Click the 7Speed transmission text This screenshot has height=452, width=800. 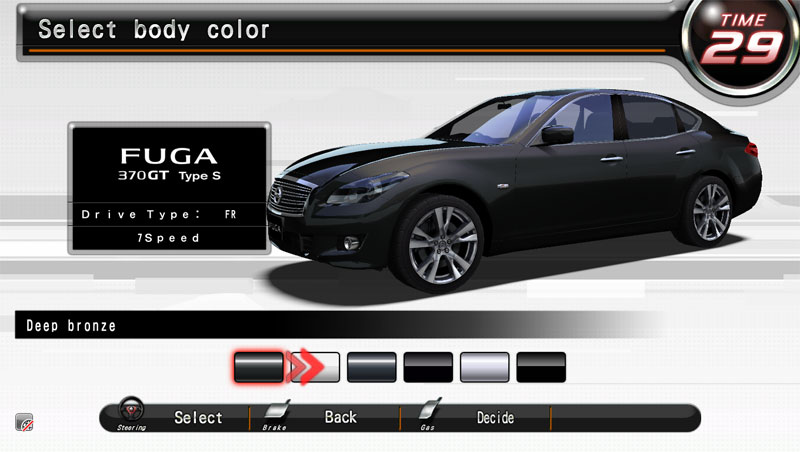coord(168,238)
